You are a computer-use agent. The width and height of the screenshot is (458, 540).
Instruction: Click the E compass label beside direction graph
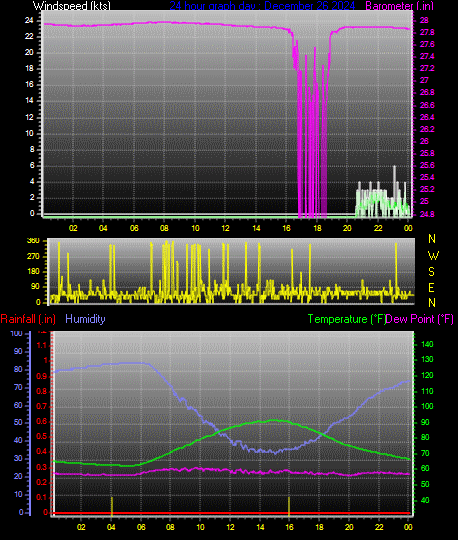point(431,288)
